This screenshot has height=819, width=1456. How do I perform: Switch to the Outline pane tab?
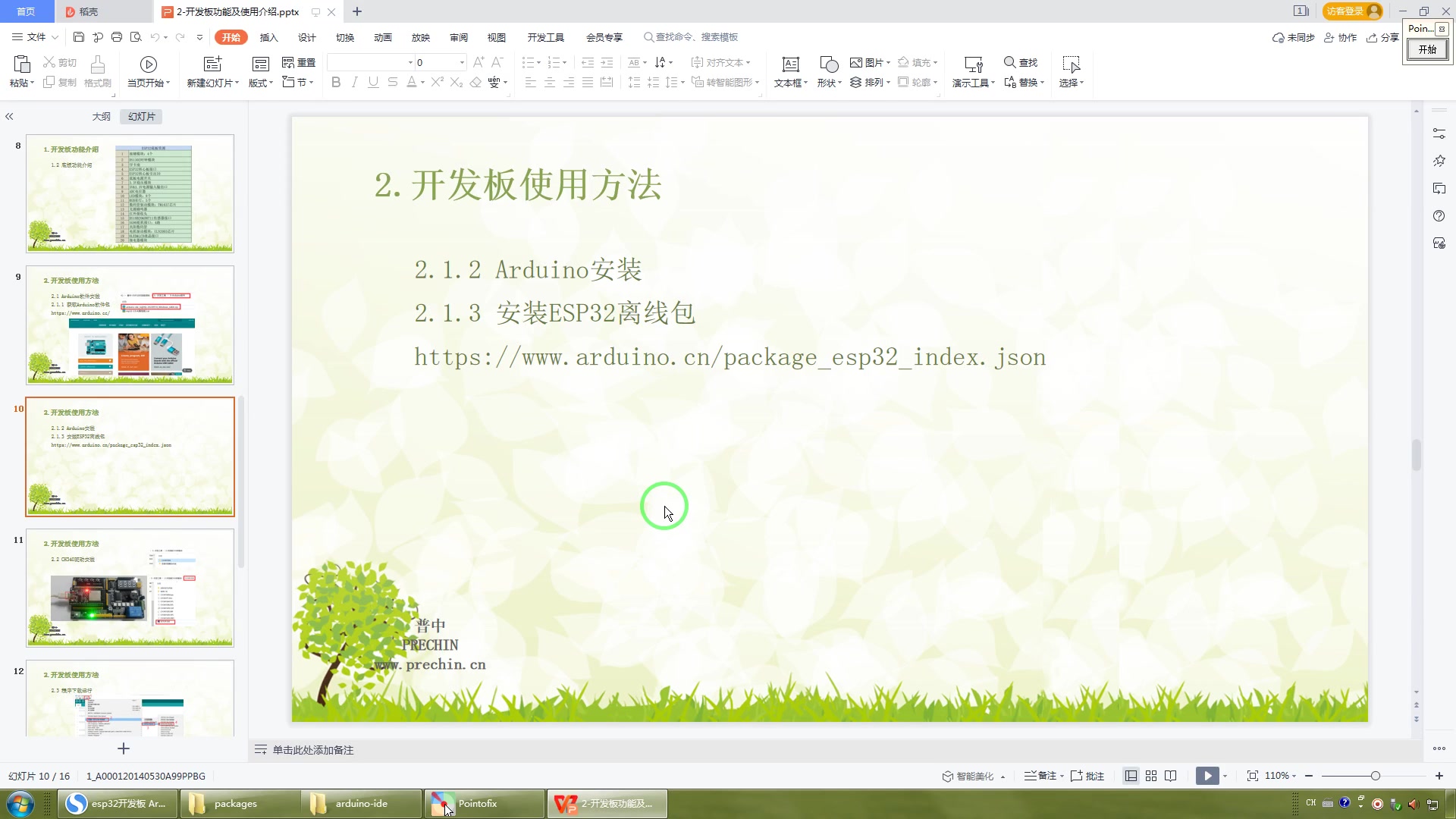click(x=101, y=116)
